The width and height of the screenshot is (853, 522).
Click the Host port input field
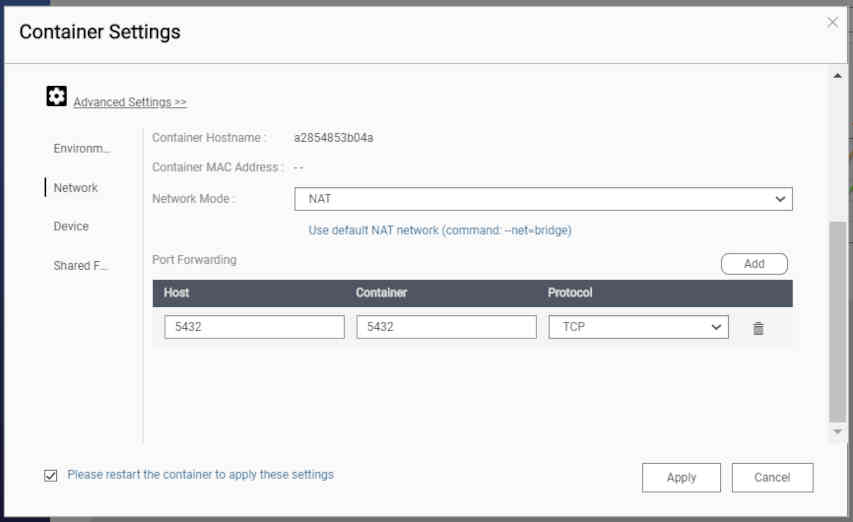click(x=254, y=327)
